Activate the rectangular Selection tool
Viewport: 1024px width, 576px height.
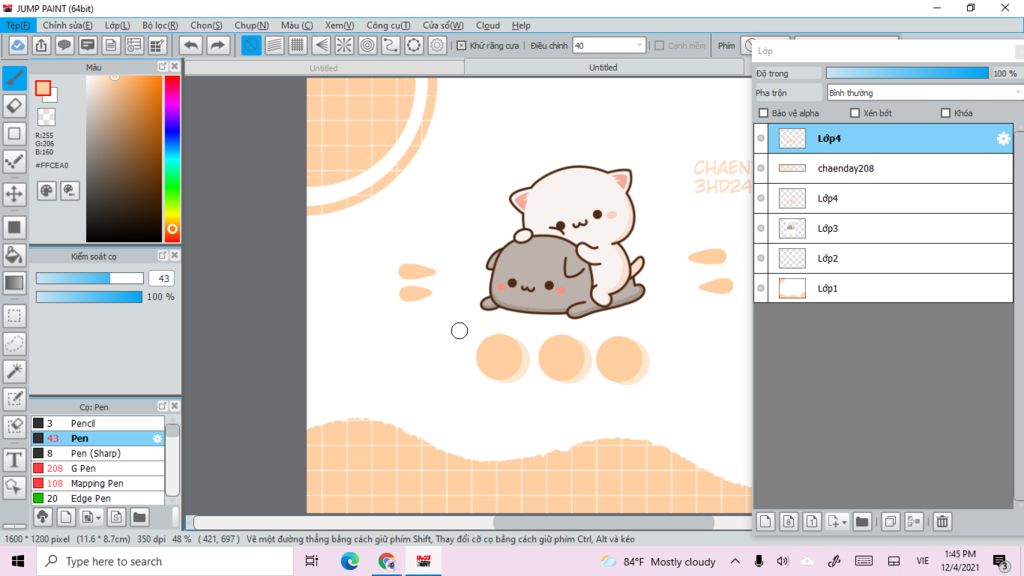(x=14, y=316)
